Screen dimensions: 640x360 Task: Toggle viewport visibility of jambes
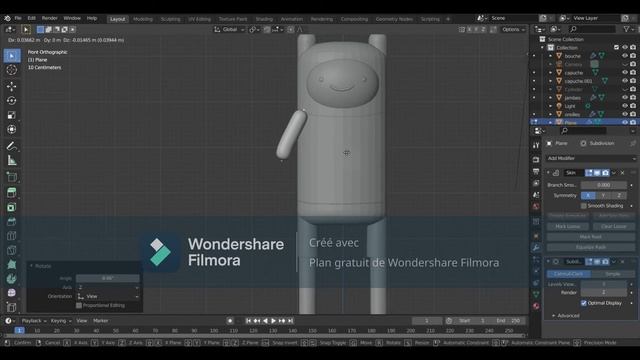pyautogui.click(x=624, y=98)
